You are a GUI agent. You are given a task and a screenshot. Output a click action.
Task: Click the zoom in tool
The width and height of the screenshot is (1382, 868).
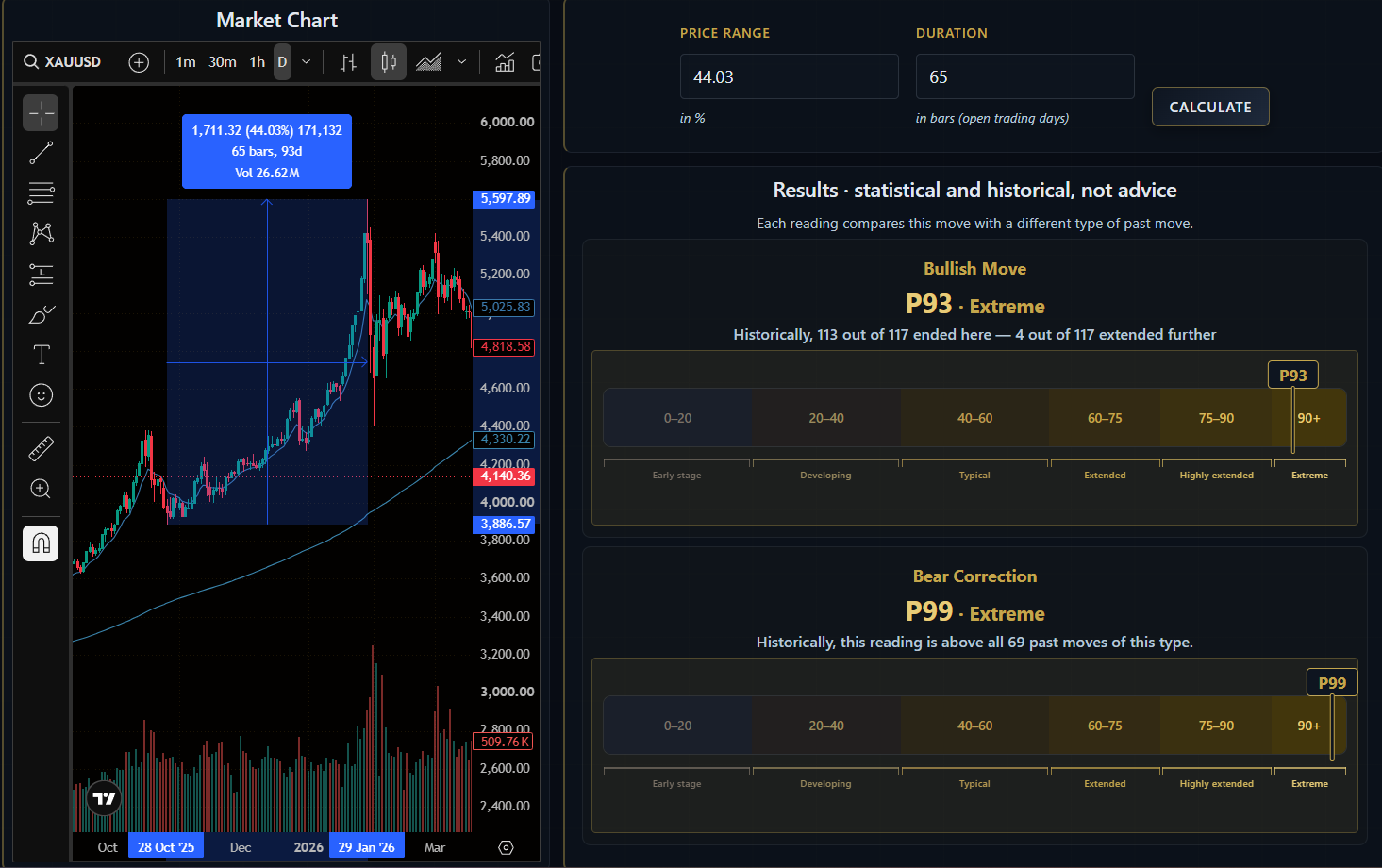[41, 489]
